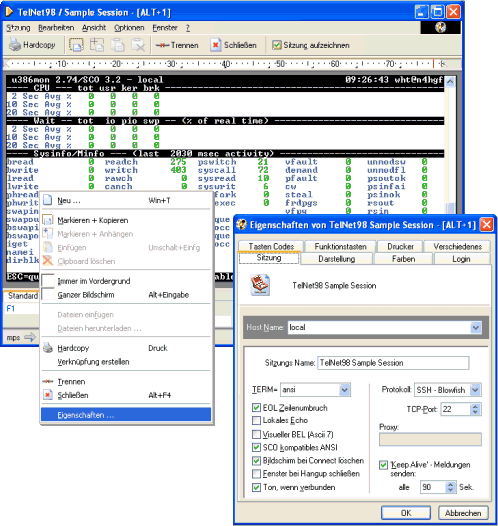Expand the Protokoll SSH - Blowfish dropdown

click(475, 389)
